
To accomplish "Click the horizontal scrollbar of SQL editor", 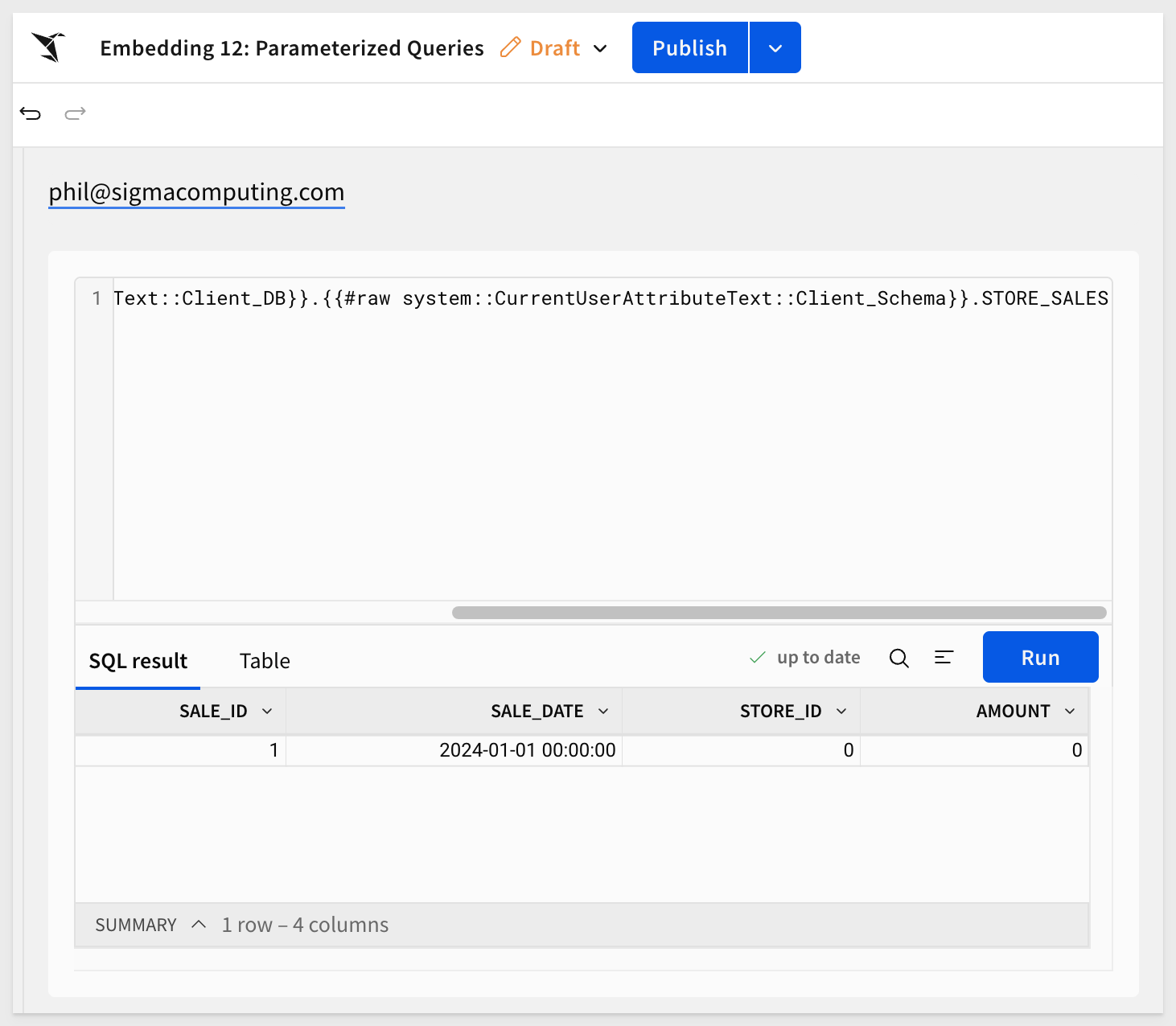I will pos(779,613).
